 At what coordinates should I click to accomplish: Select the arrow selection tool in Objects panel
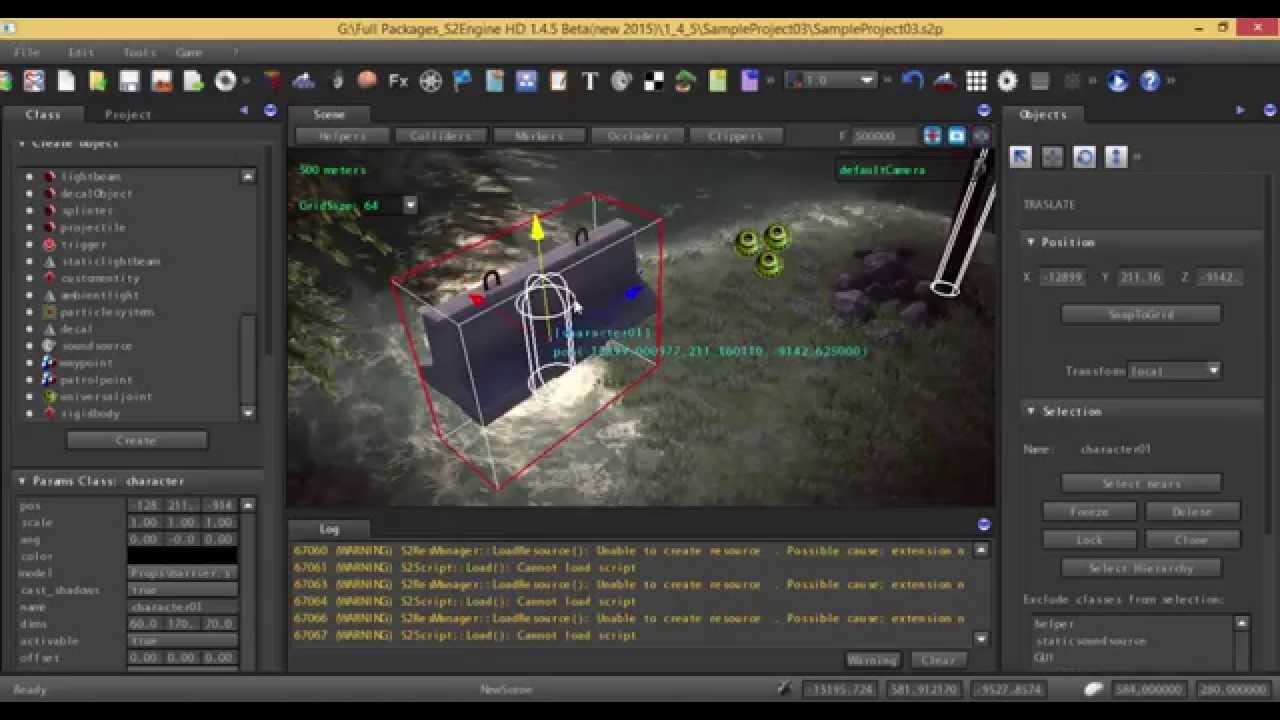[1020, 157]
